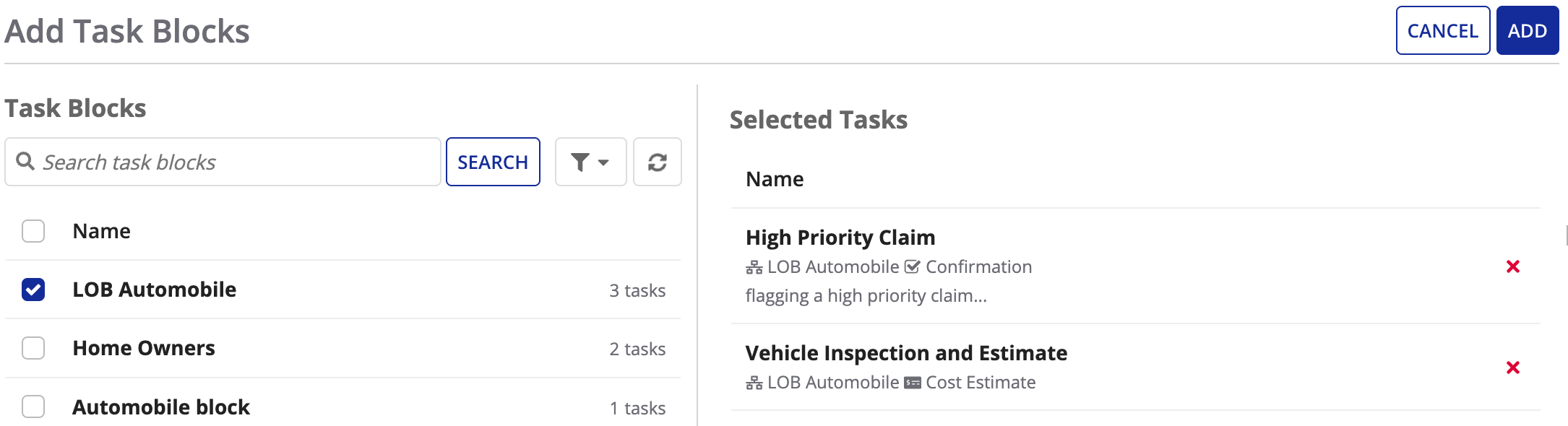Screen dimensions: 1568x426
Task: Click the CANCEL button
Action: click(1442, 30)
